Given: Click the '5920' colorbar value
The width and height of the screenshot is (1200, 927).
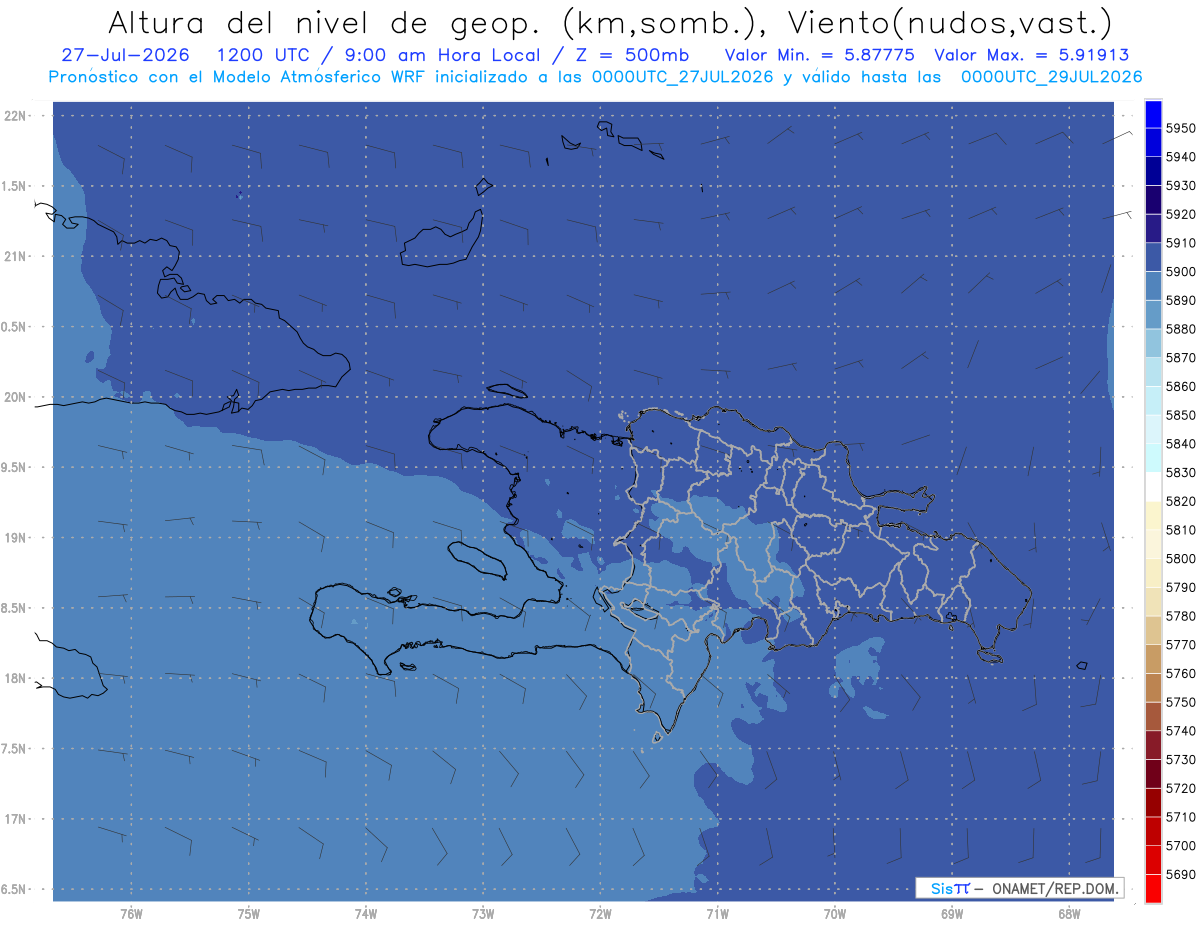Looking at the screenshot, I should point(1181,214).
